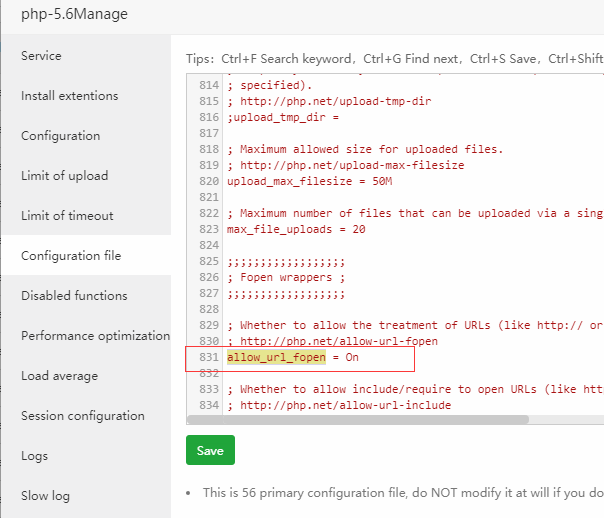Open Session configuration
The height and width of the screenshot is (518, 604).
pos(83,416)
